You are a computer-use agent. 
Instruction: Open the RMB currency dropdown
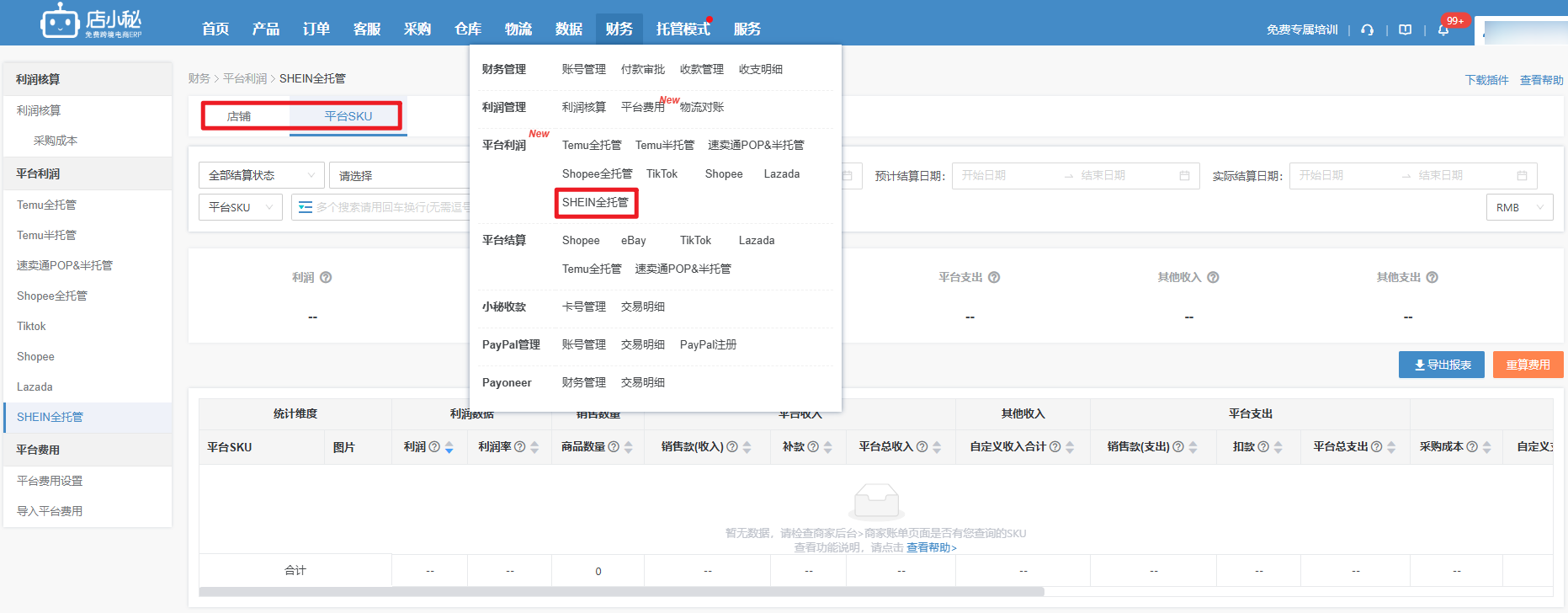[1520, 207]
